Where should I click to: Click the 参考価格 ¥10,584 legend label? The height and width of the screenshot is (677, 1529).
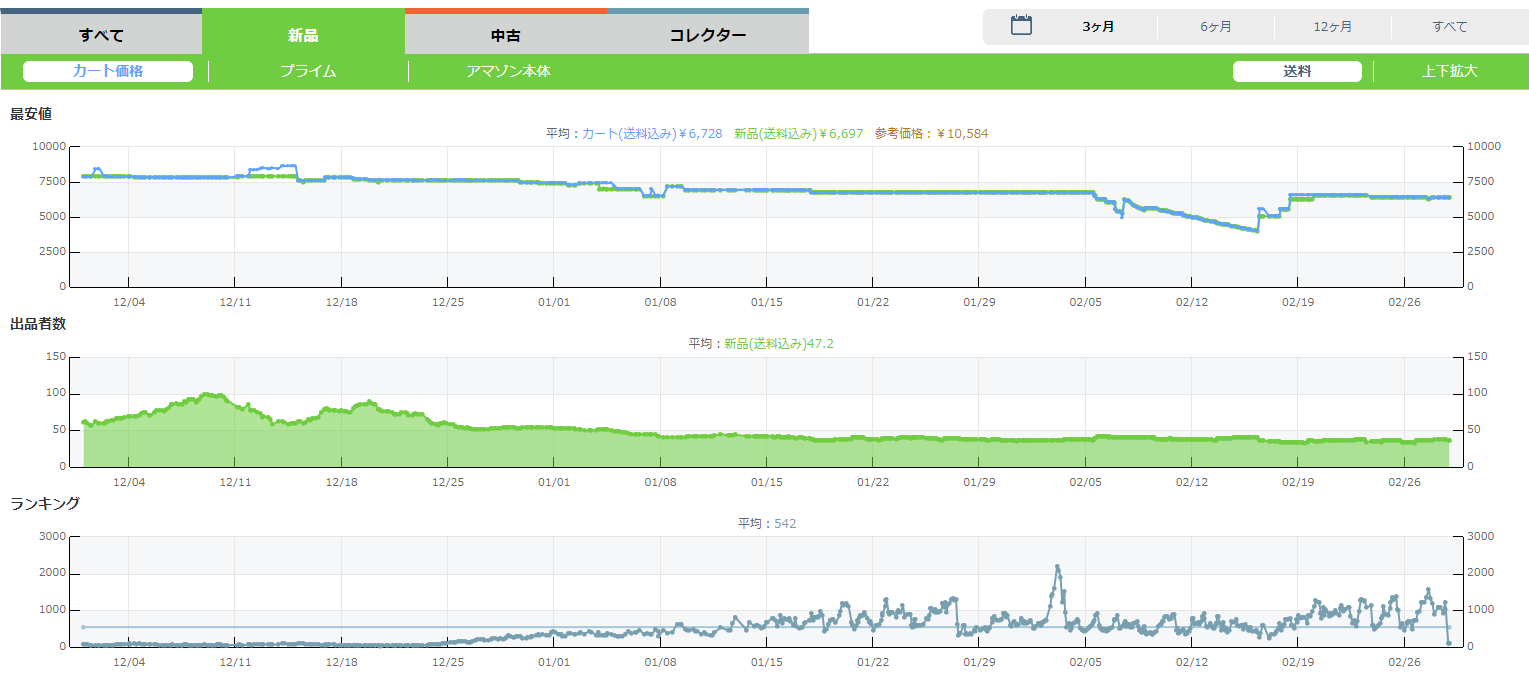point(931,133)
